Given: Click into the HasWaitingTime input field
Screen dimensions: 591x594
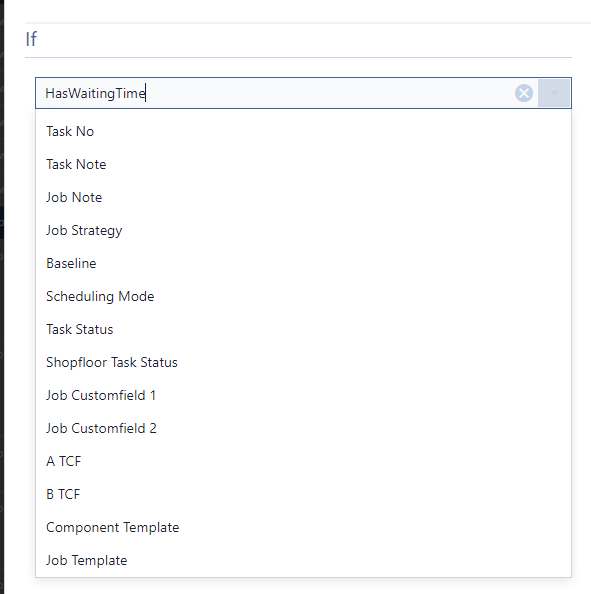Looking at the screenshot, I should pos(277,93).
